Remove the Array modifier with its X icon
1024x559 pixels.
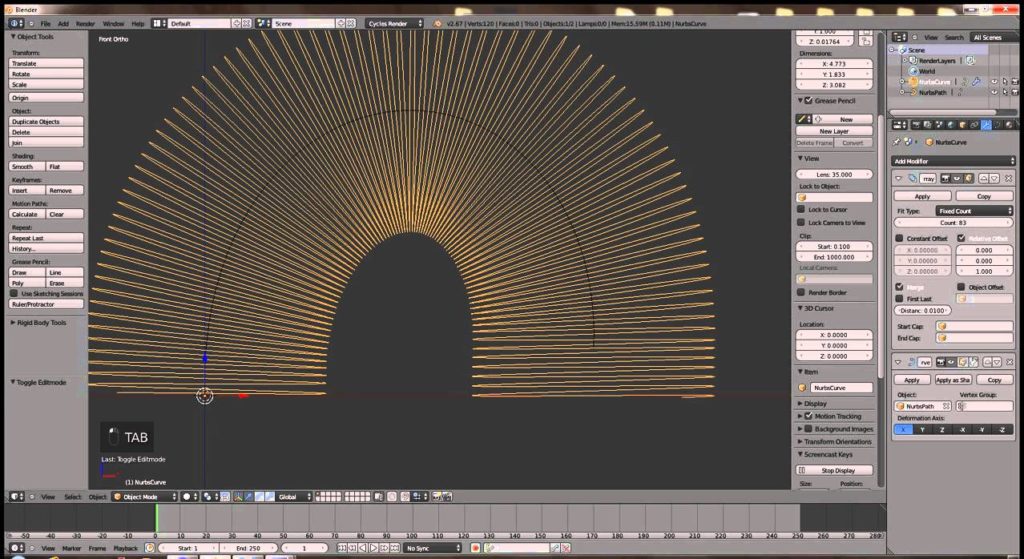[1009, 178]
